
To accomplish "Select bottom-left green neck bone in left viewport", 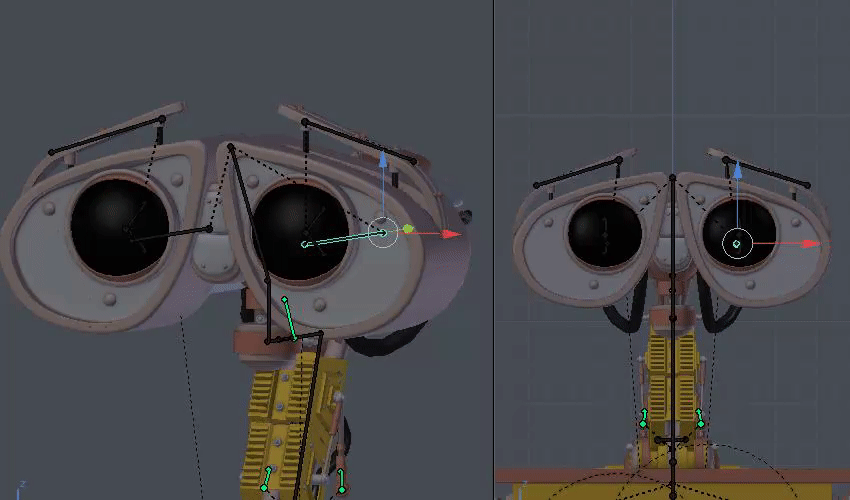I will [266, 478].
